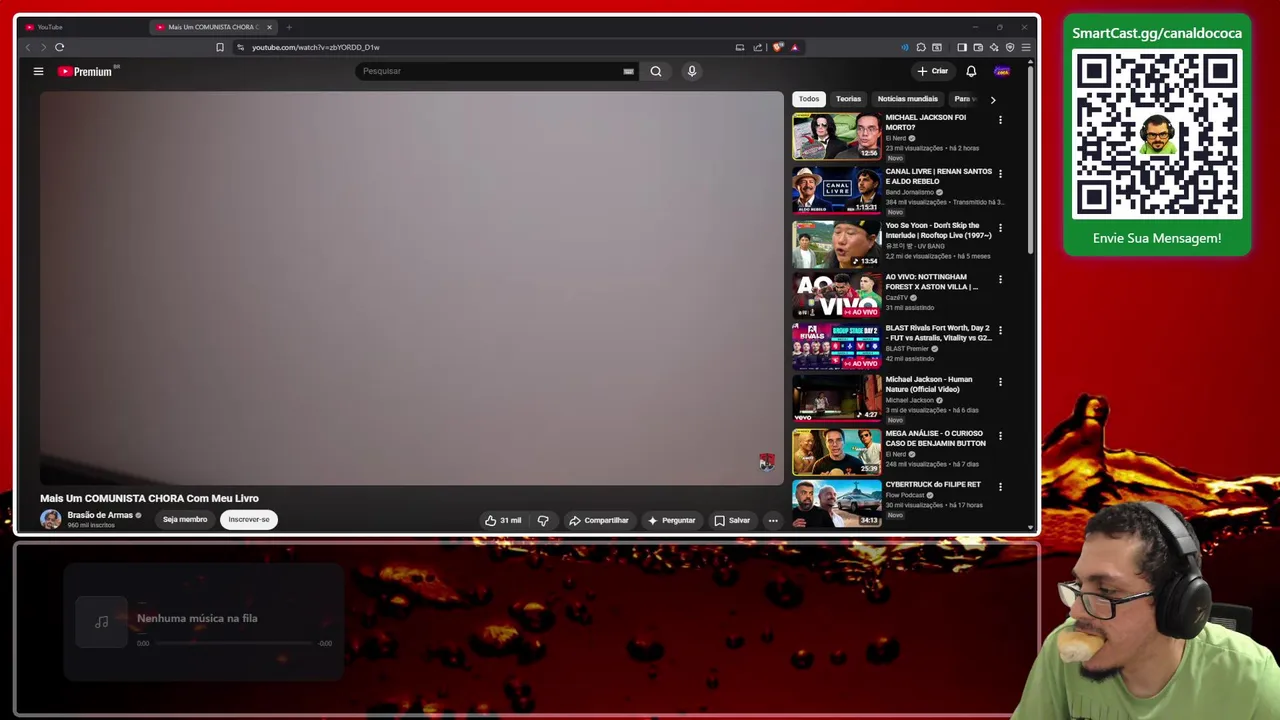The image size is (1280, 720).
Task: Open the account avatar menu
Action: pos(1002,71)
